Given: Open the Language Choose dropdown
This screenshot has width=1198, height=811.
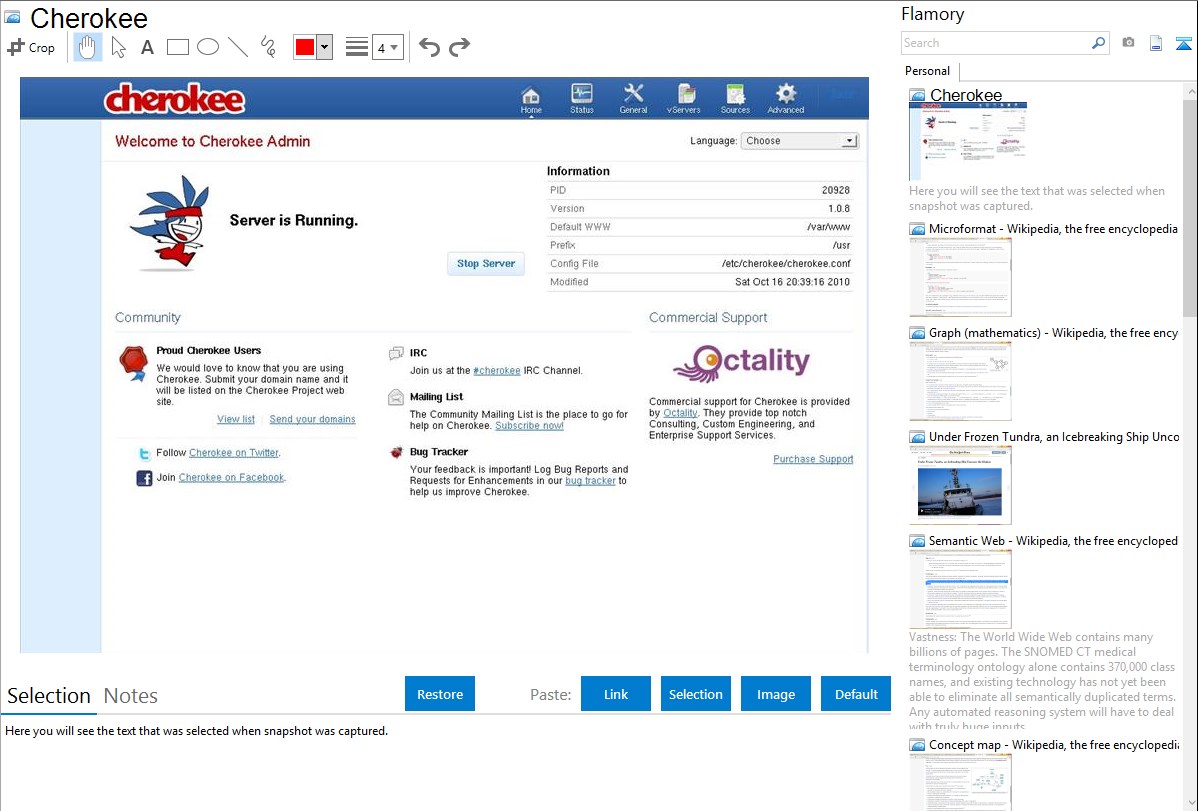Looking at the screenshot, I should 799,141.
